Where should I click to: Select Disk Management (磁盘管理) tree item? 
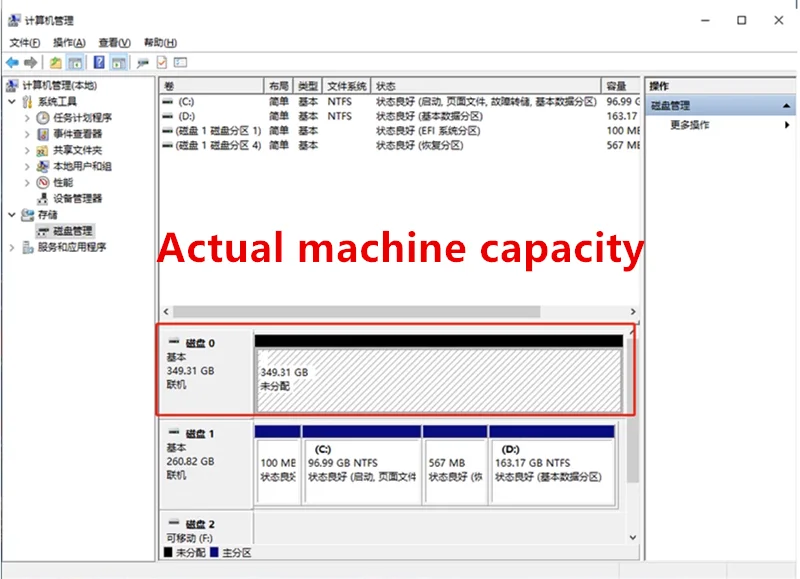tap(72, 231)
